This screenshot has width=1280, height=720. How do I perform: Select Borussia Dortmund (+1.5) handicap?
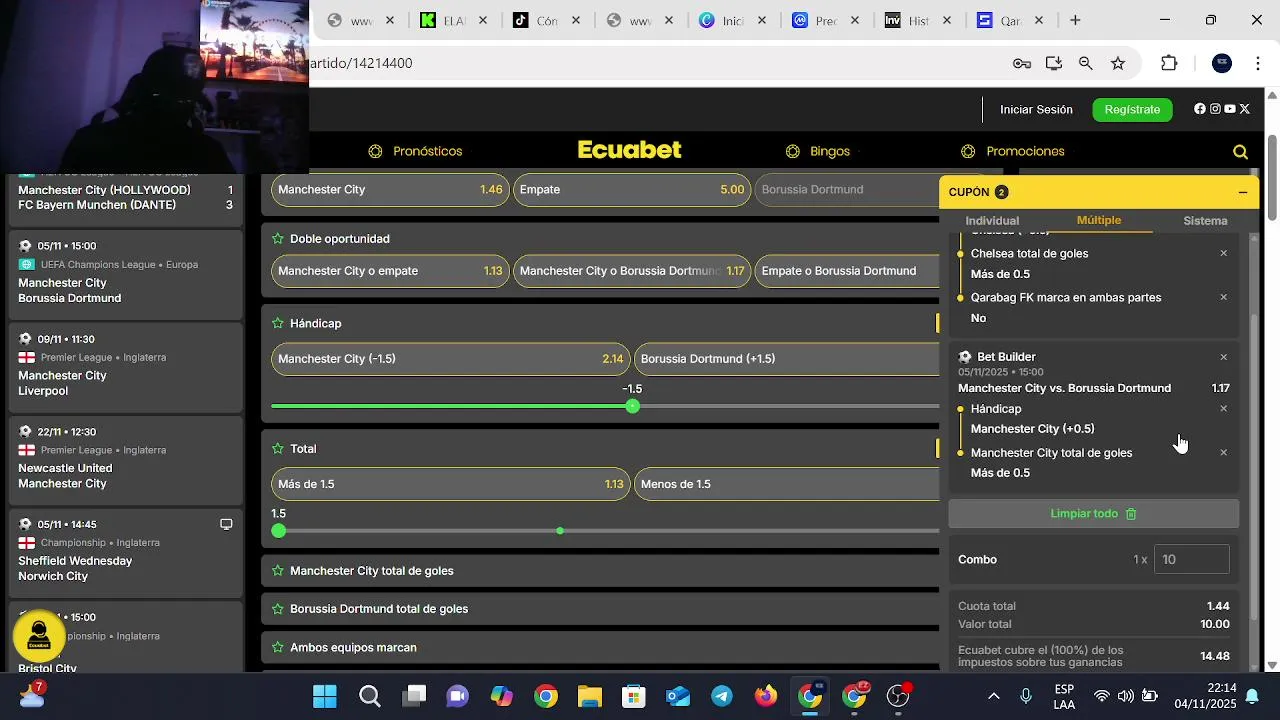click(787, 359)
